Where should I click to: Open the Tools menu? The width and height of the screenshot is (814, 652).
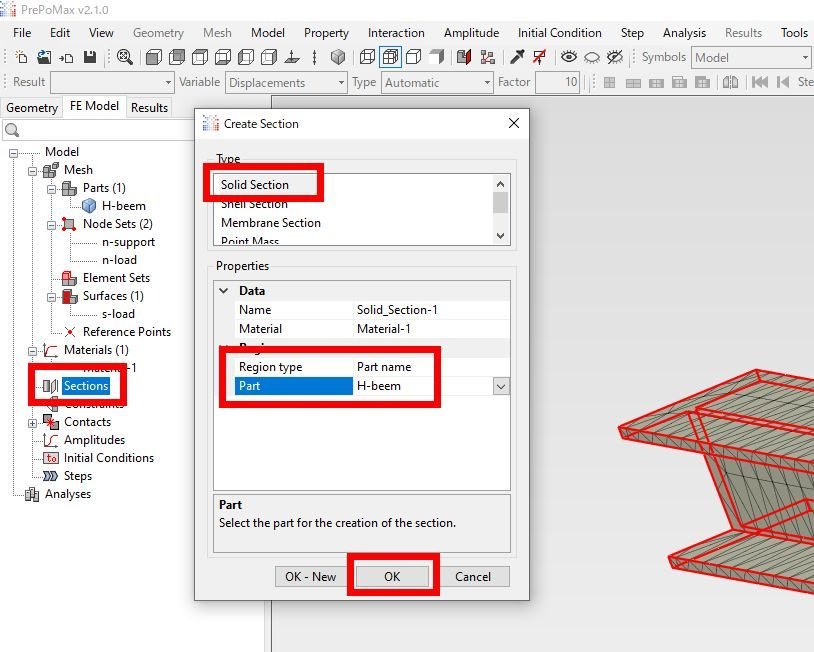794,33
